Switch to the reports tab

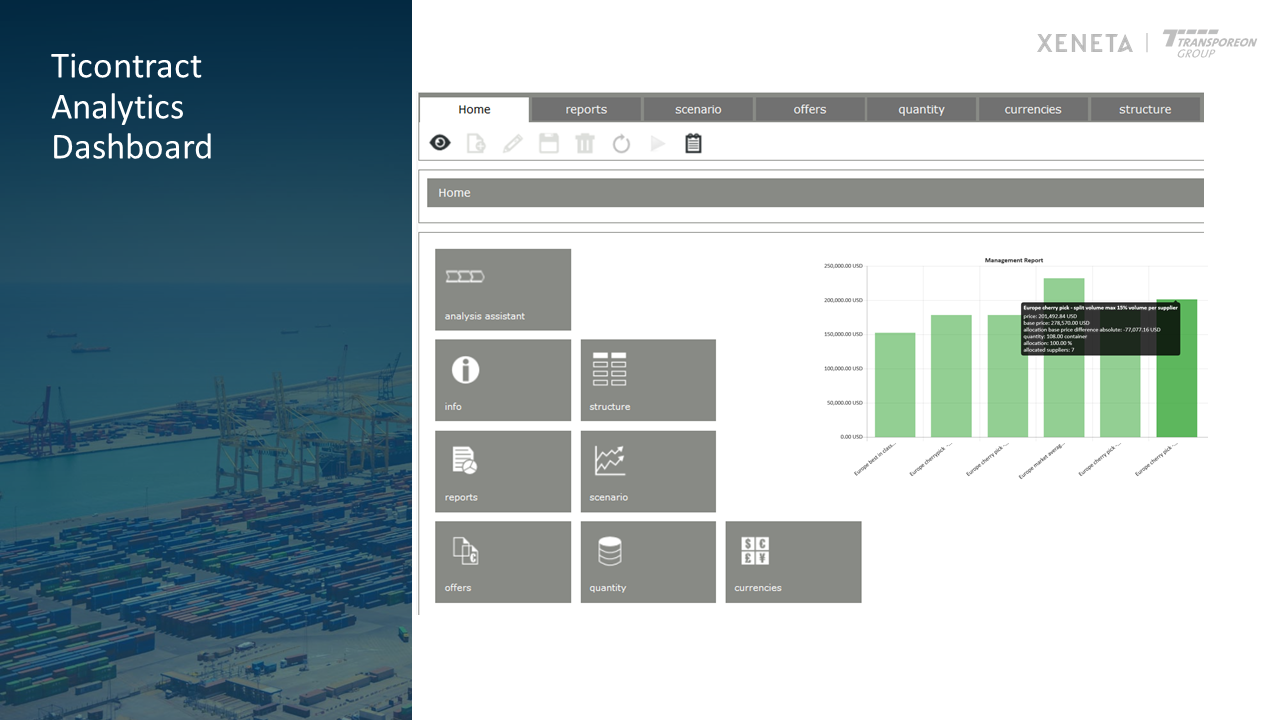586,109
